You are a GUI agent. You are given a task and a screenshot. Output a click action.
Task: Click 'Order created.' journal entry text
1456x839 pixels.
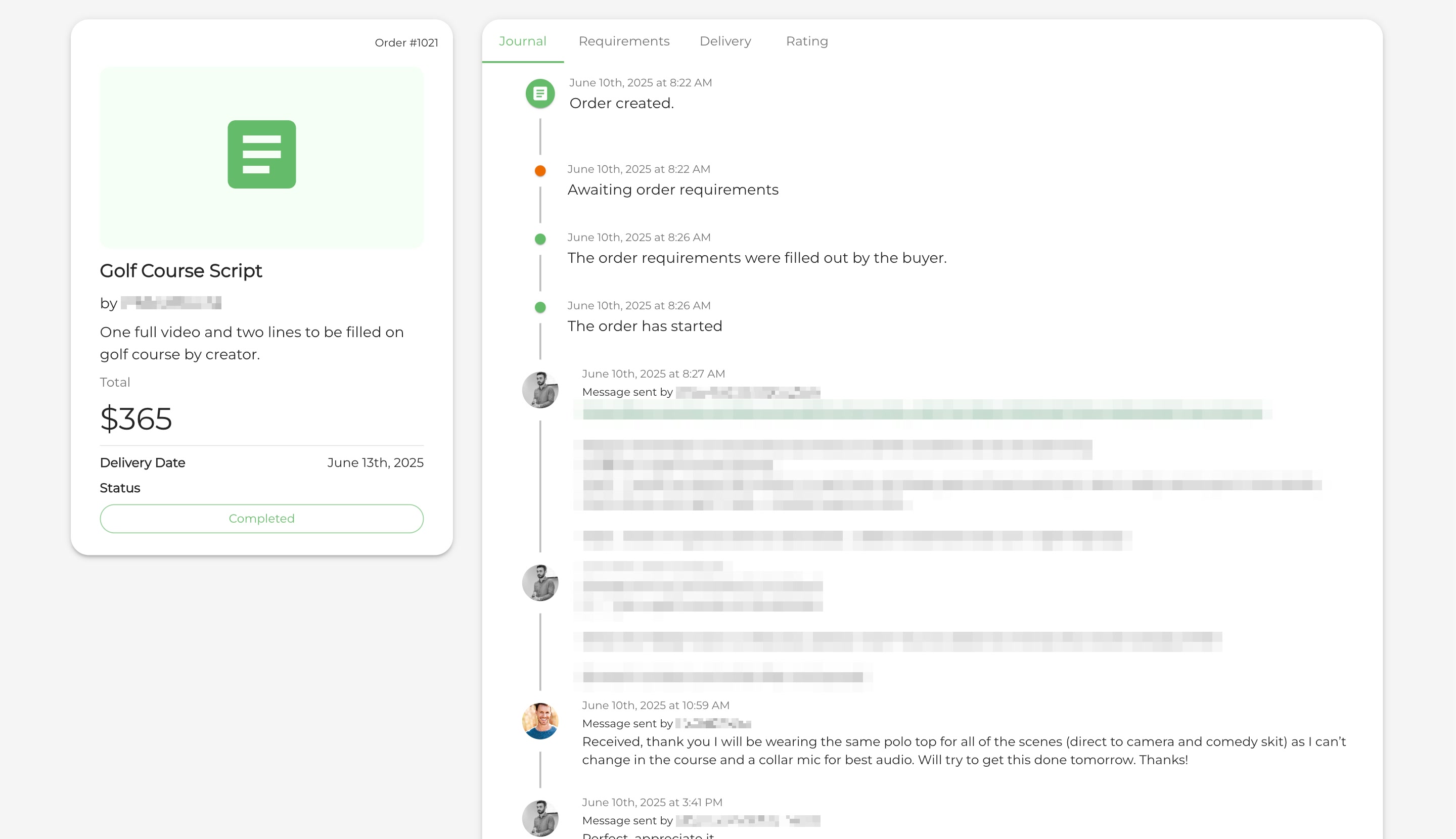pyautogui.click(x=621, y=103)
